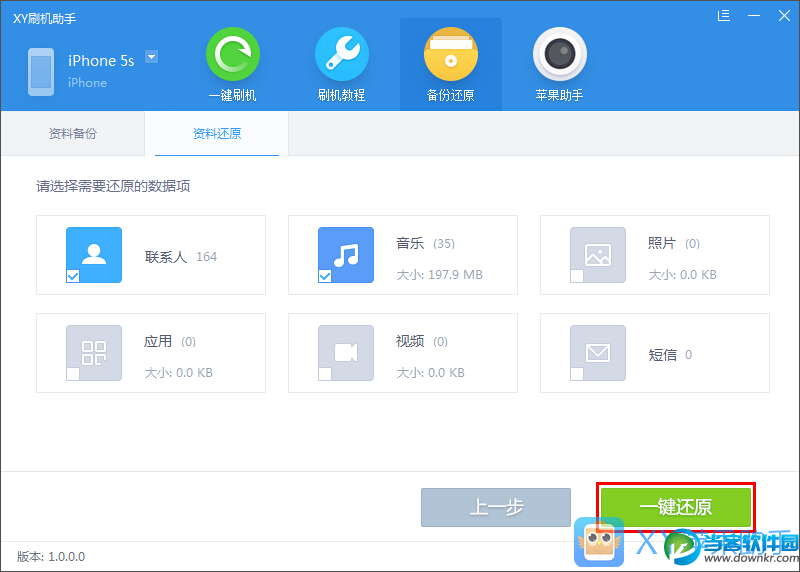Open 苹果助手 camera icon
Image resolution: width=800 pixels, height=572 pixels.
click(x=560, y=54)
